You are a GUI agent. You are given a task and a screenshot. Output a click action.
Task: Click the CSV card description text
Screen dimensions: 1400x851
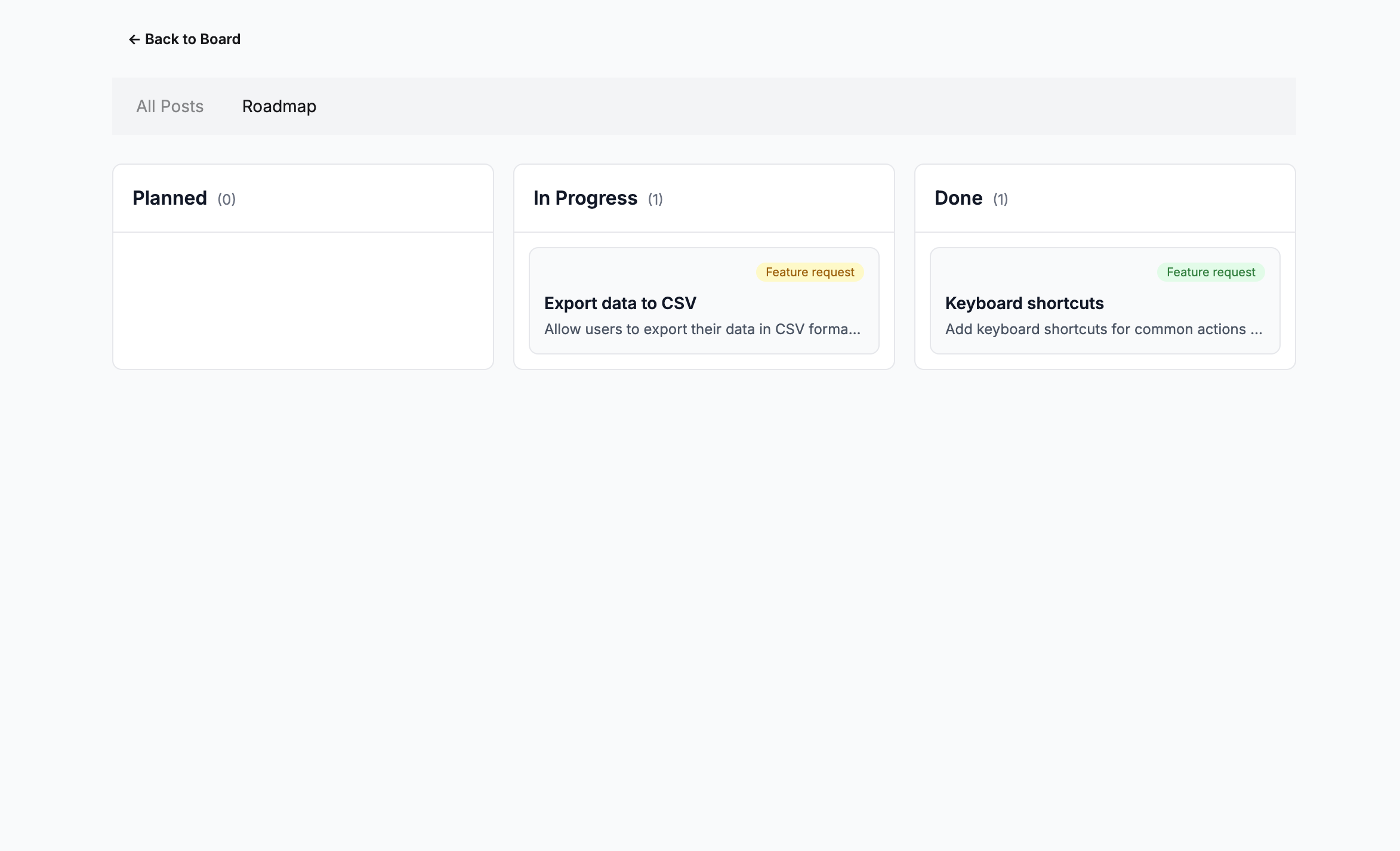(702, 329)
